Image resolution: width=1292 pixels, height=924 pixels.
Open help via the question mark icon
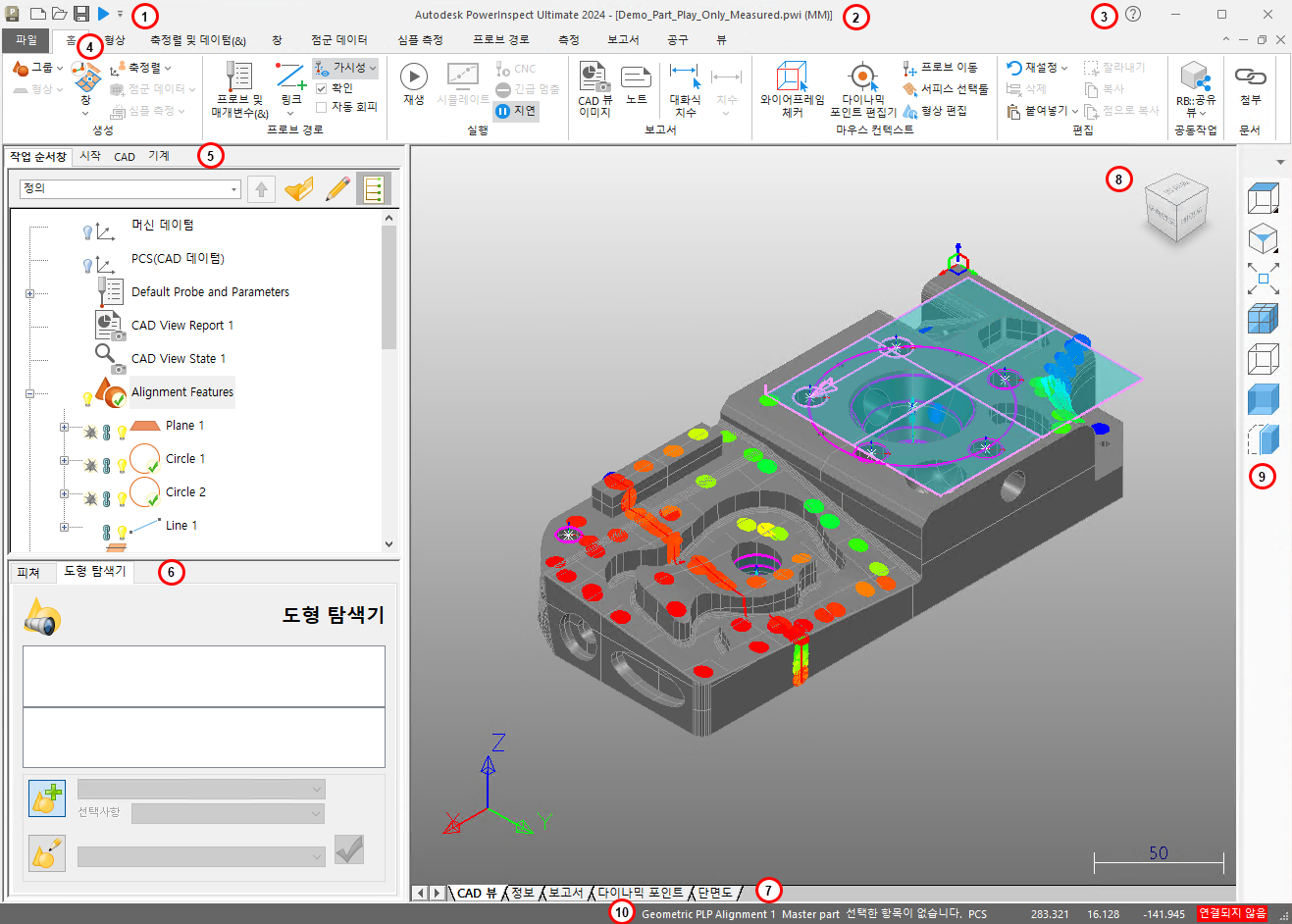click(1133, 14)
